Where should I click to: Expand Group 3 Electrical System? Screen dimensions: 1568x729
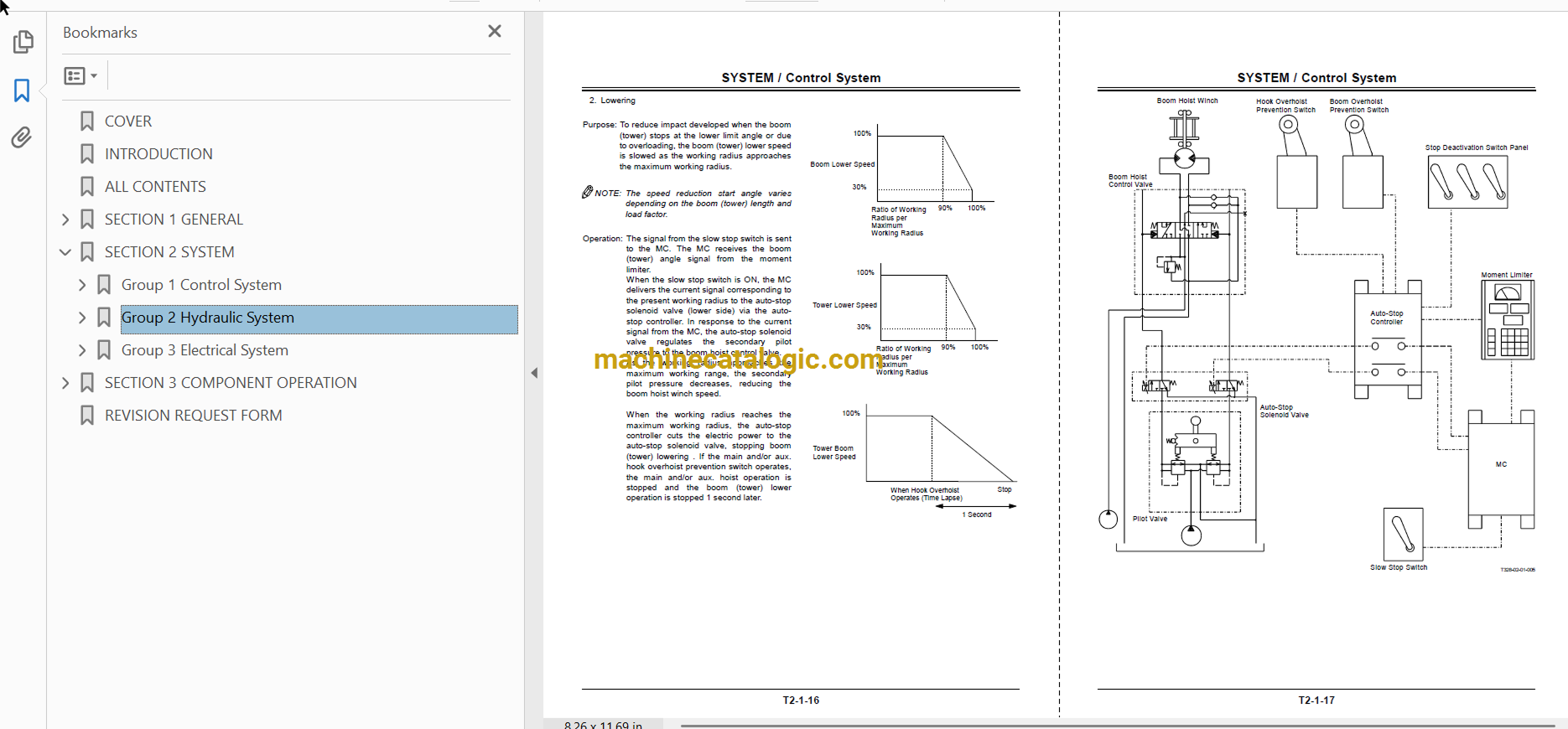click(x=82, y=350)
